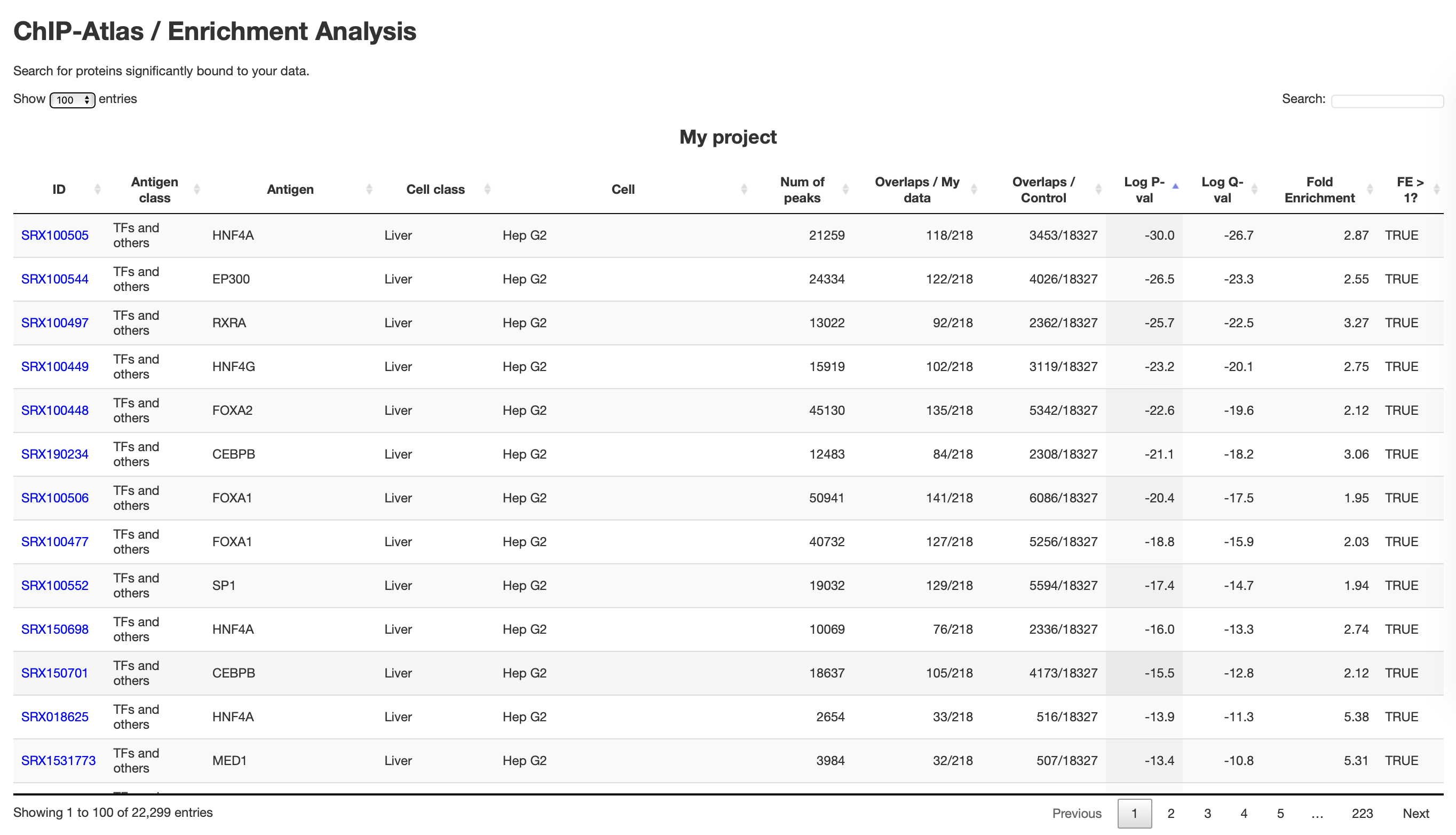Click Log P-val blue sort arrow

1175,186
